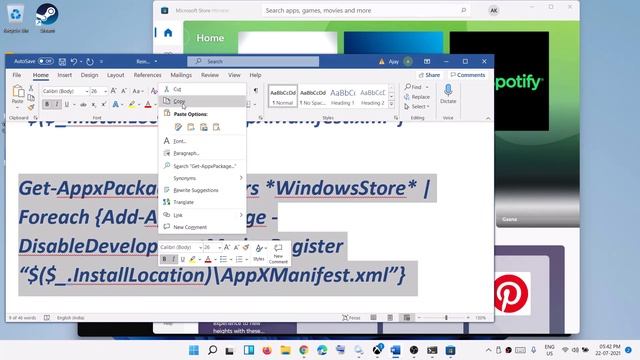Toggle the AutoSave switch in Word
Viewport: 640px width, 360px height.
point(46,61)
